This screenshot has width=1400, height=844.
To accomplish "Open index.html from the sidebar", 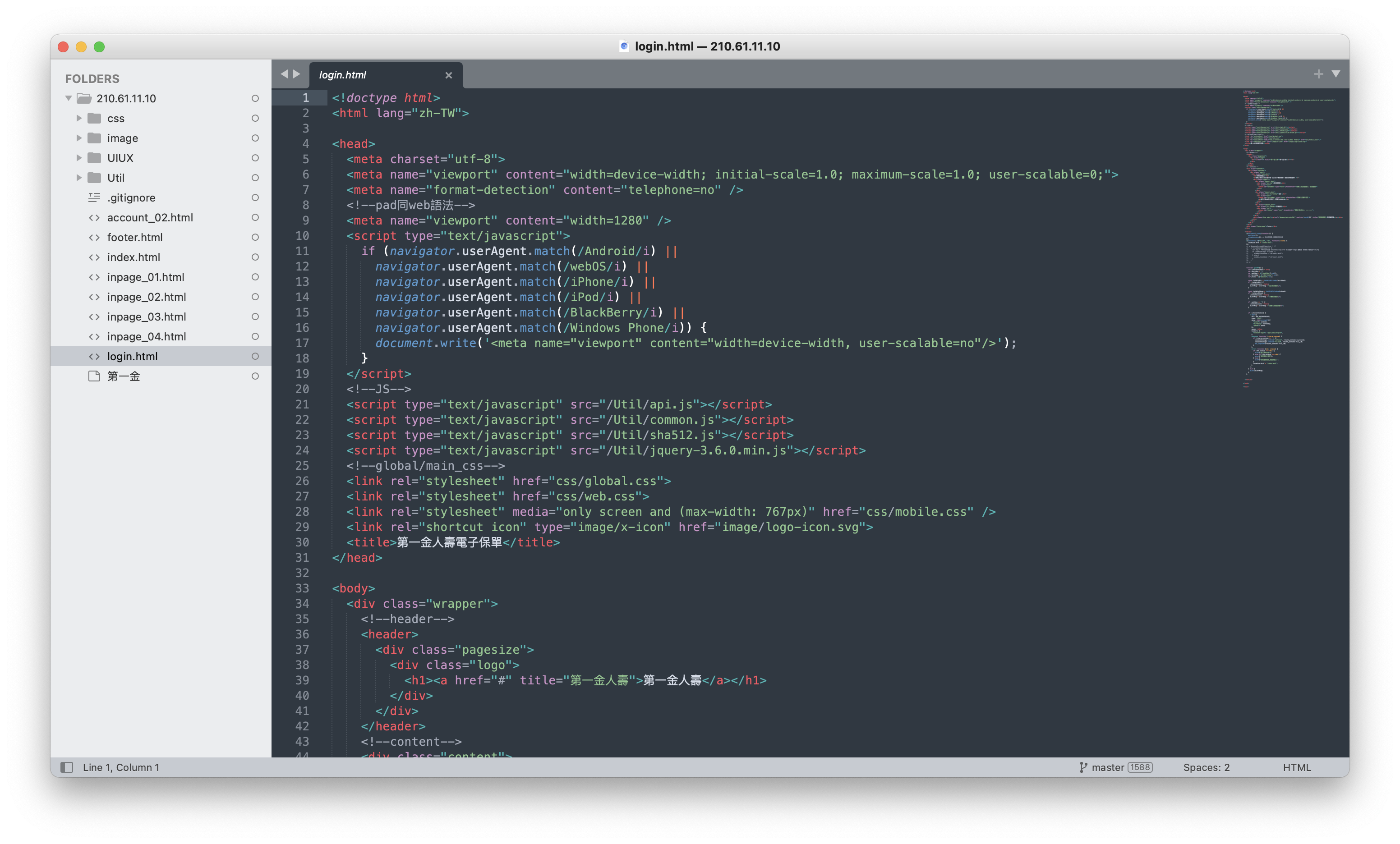I will (x=161, y=257).
